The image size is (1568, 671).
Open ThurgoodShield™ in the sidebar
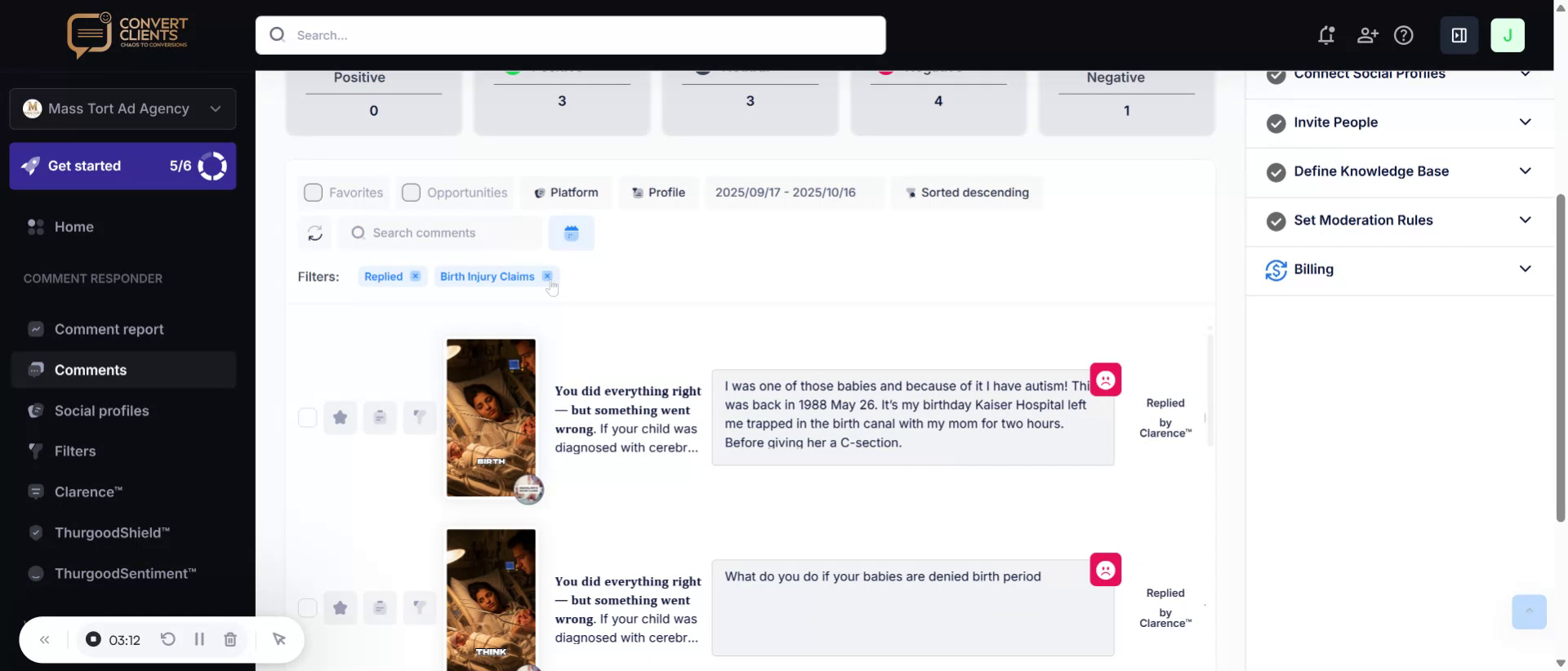click(122, 532)
